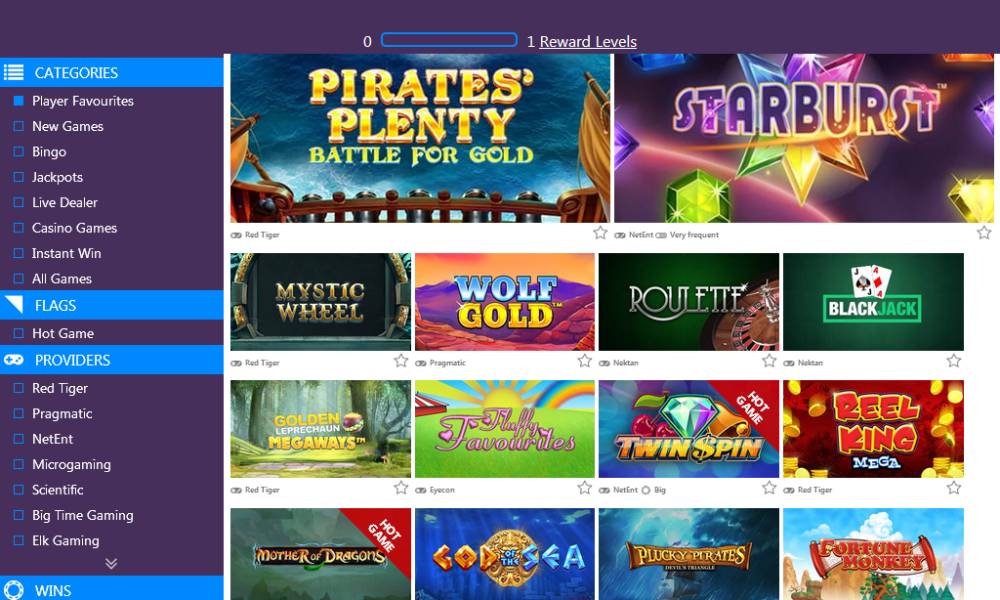Screen dimensions: 1000x600
Task: Open the Reward Levels link
Action: pyautogui.click(x=588, y=41)
